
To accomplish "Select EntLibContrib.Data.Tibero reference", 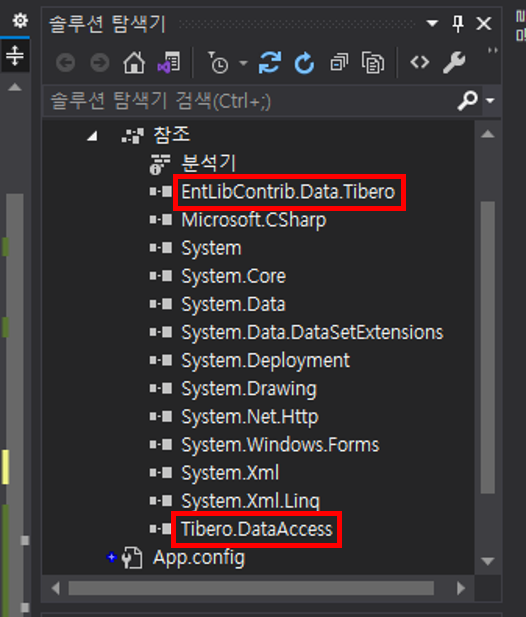I will tap(288, 192).
